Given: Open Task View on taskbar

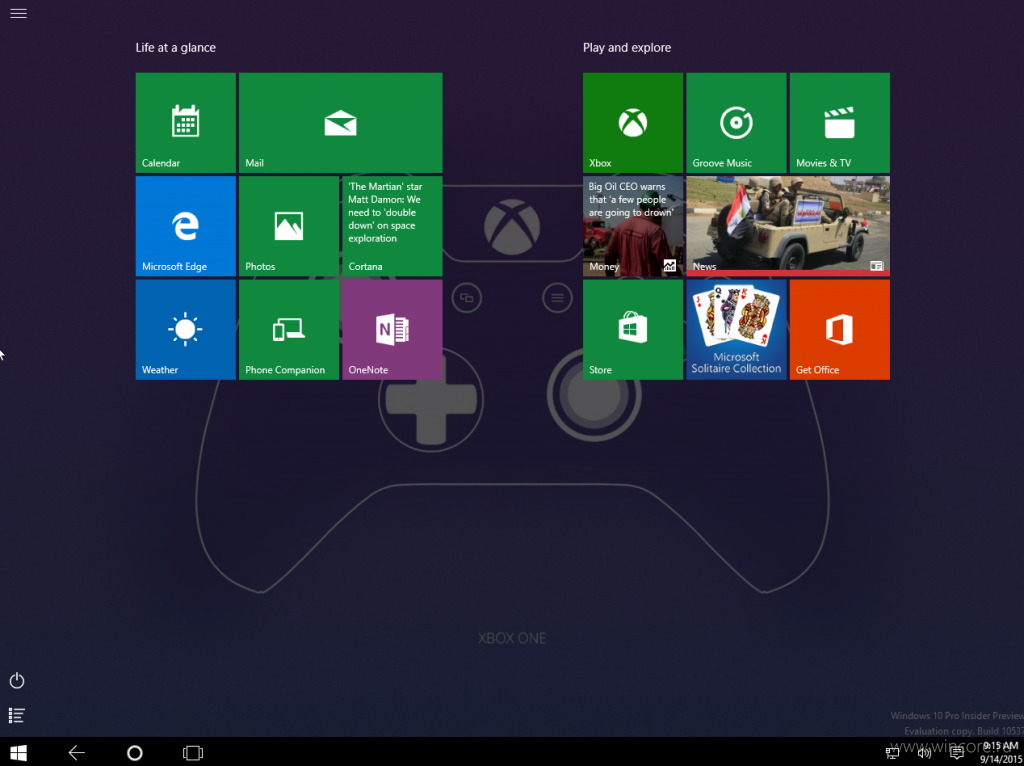Looking at the screenshot, I should tap(193, 753).
